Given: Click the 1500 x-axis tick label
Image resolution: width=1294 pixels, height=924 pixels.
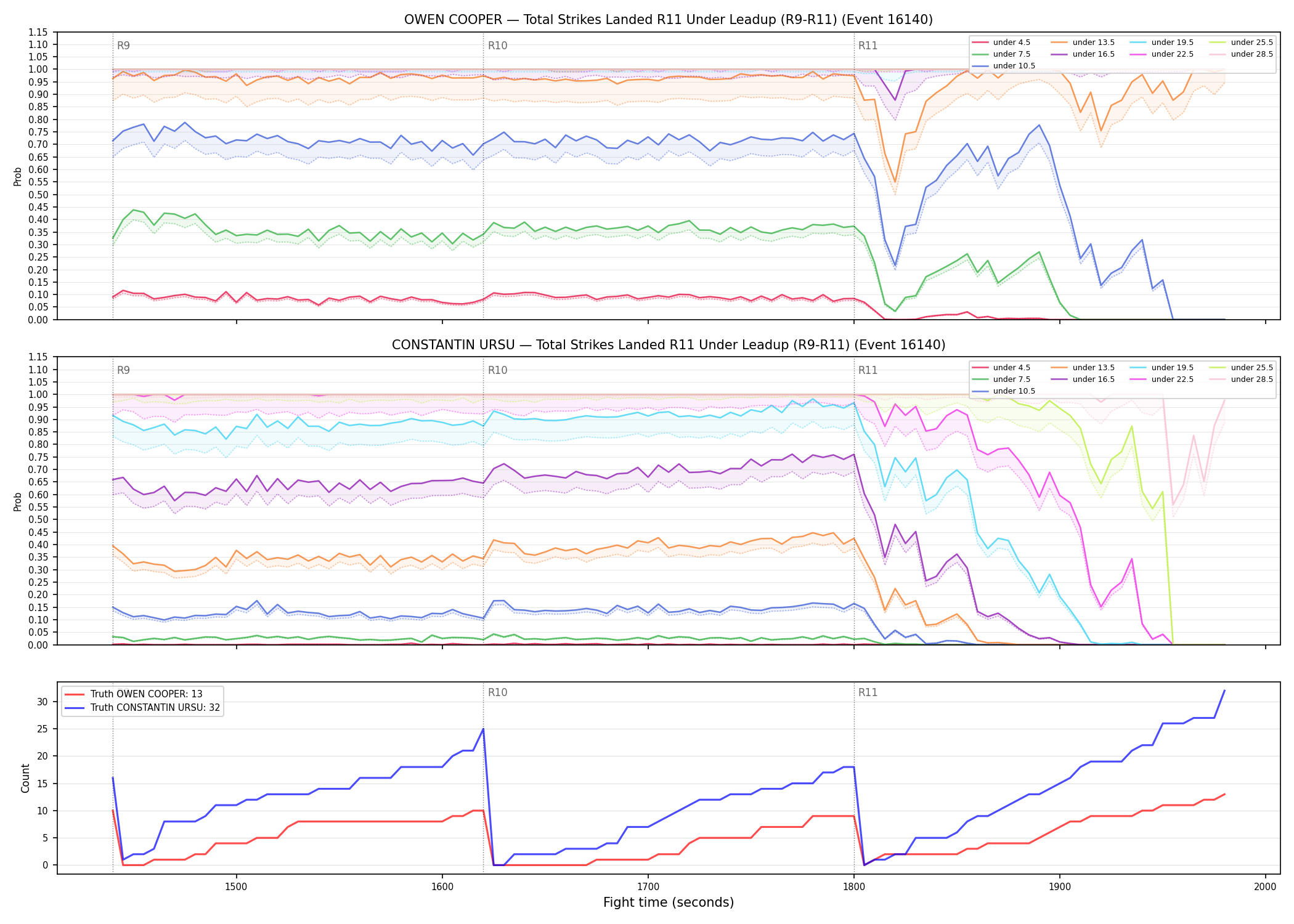Looking at the screenshot, I should (x=236, y=886).
